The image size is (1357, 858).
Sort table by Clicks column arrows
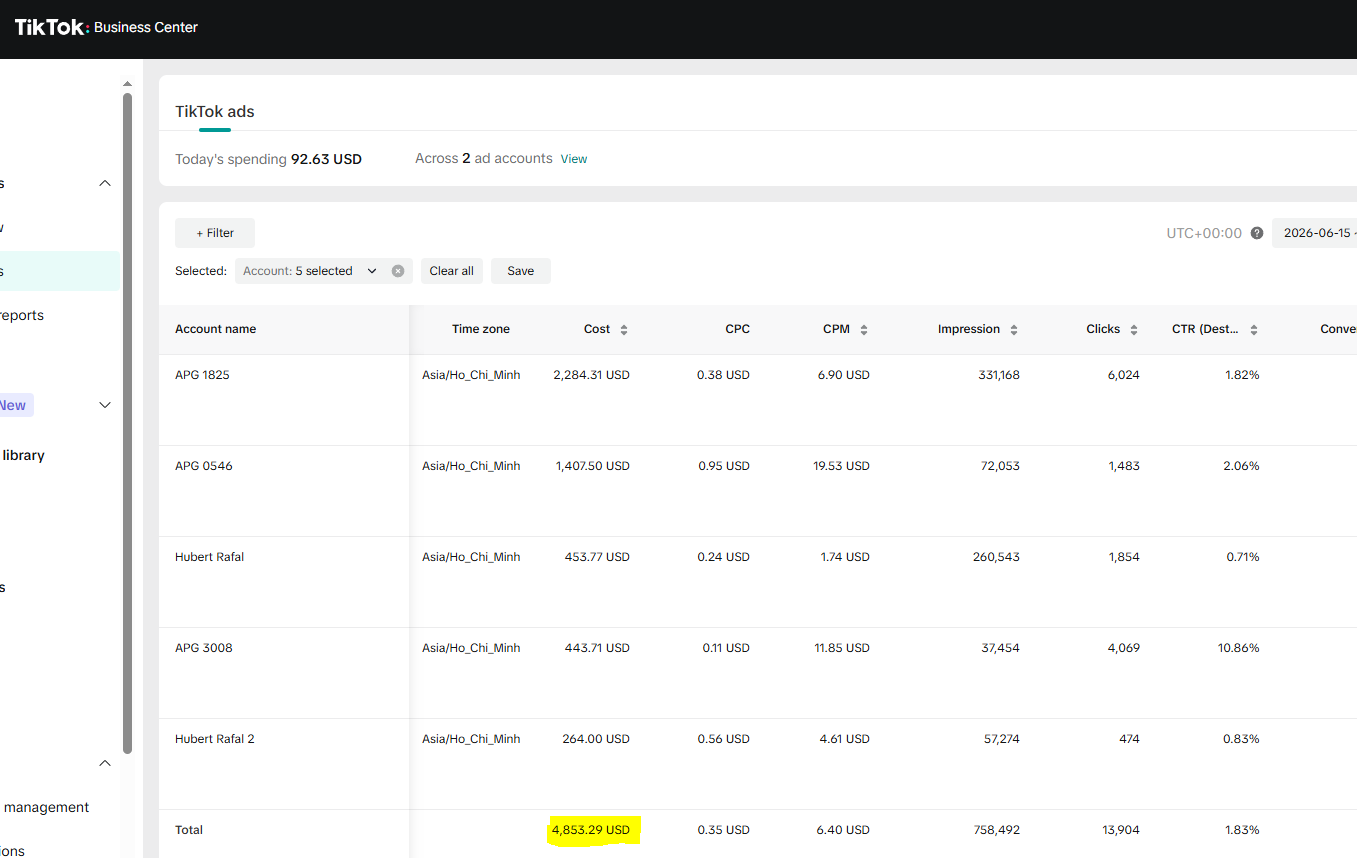[x=1134, y=330]
